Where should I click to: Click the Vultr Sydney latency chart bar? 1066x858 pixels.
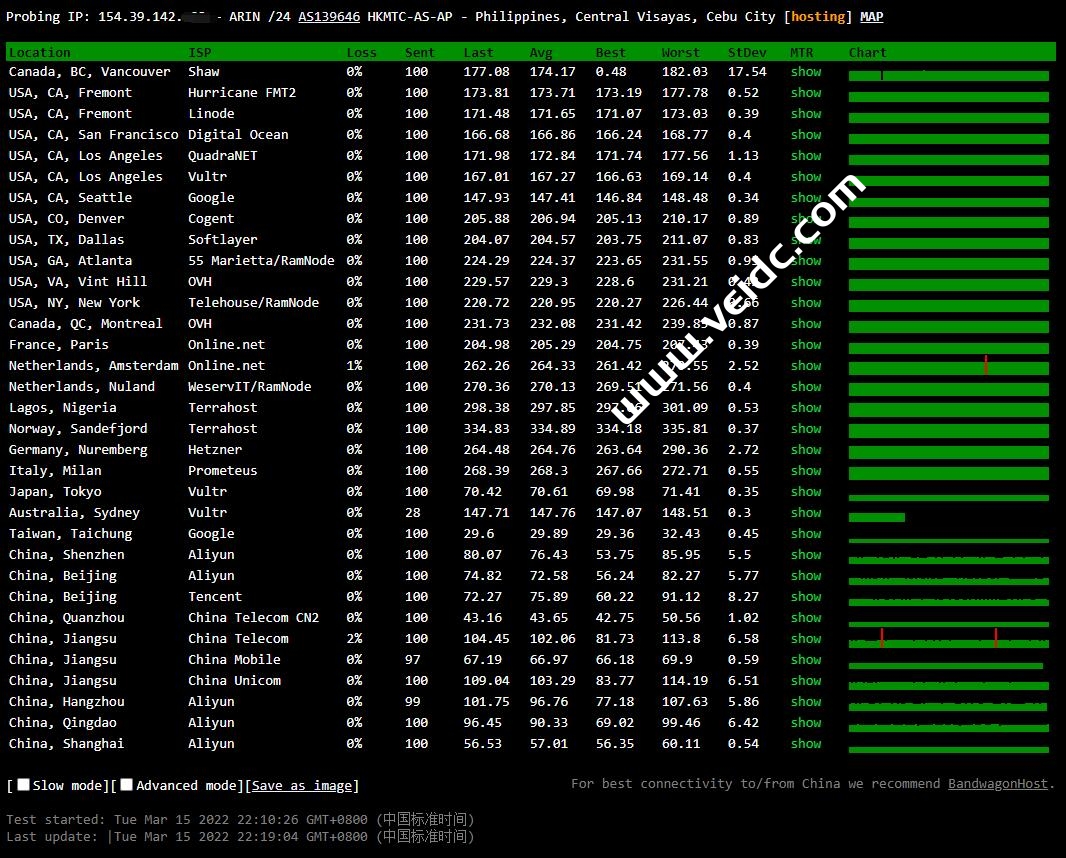(x=876, y=517)
